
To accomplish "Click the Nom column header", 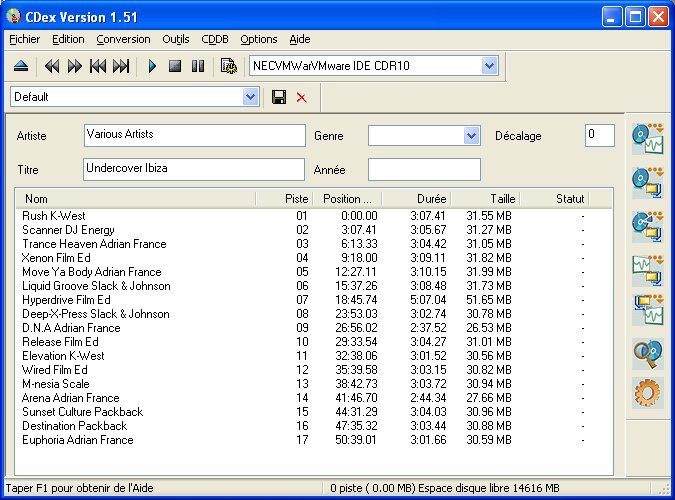I will [x=37, y=199].
